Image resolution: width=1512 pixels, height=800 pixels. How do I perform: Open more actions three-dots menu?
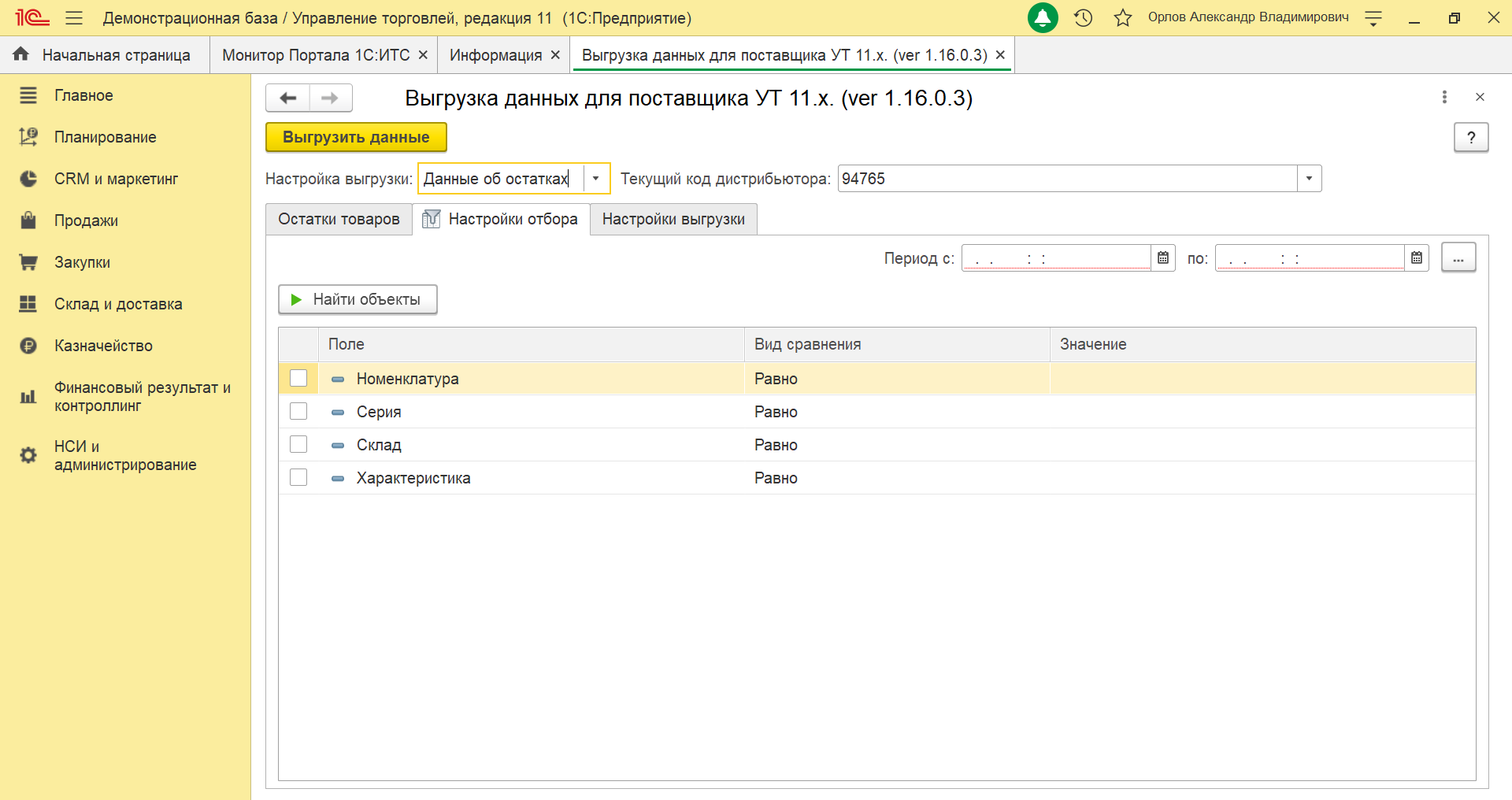click(1444, 97)
